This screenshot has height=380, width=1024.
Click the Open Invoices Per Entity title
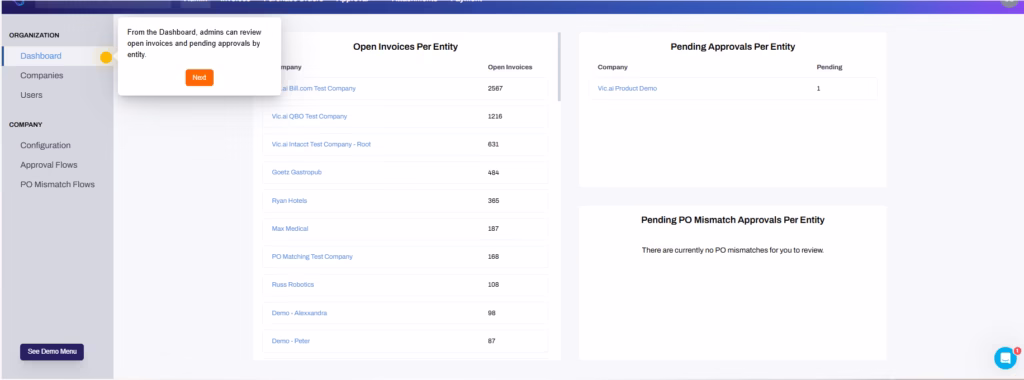406,47
